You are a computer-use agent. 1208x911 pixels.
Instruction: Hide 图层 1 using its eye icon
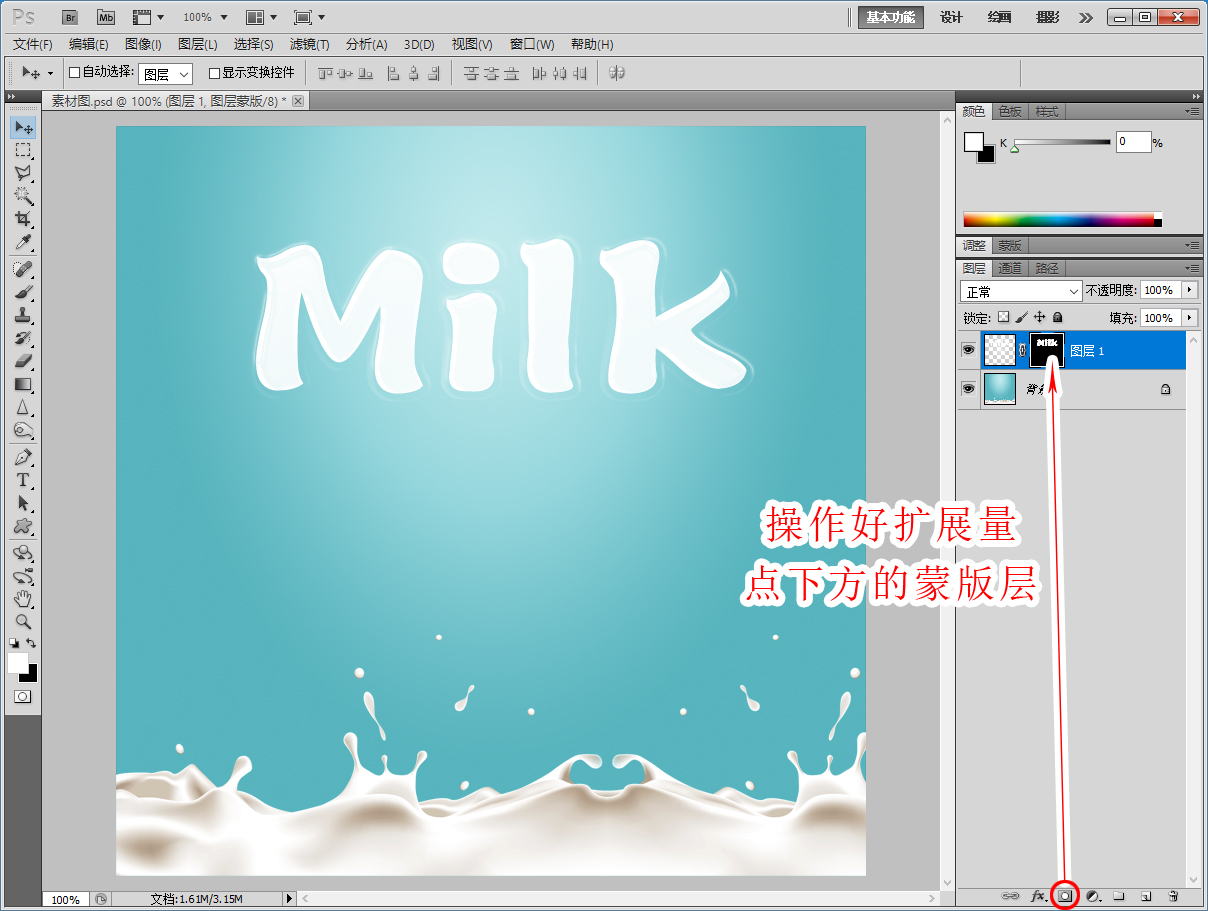[968, 350]
